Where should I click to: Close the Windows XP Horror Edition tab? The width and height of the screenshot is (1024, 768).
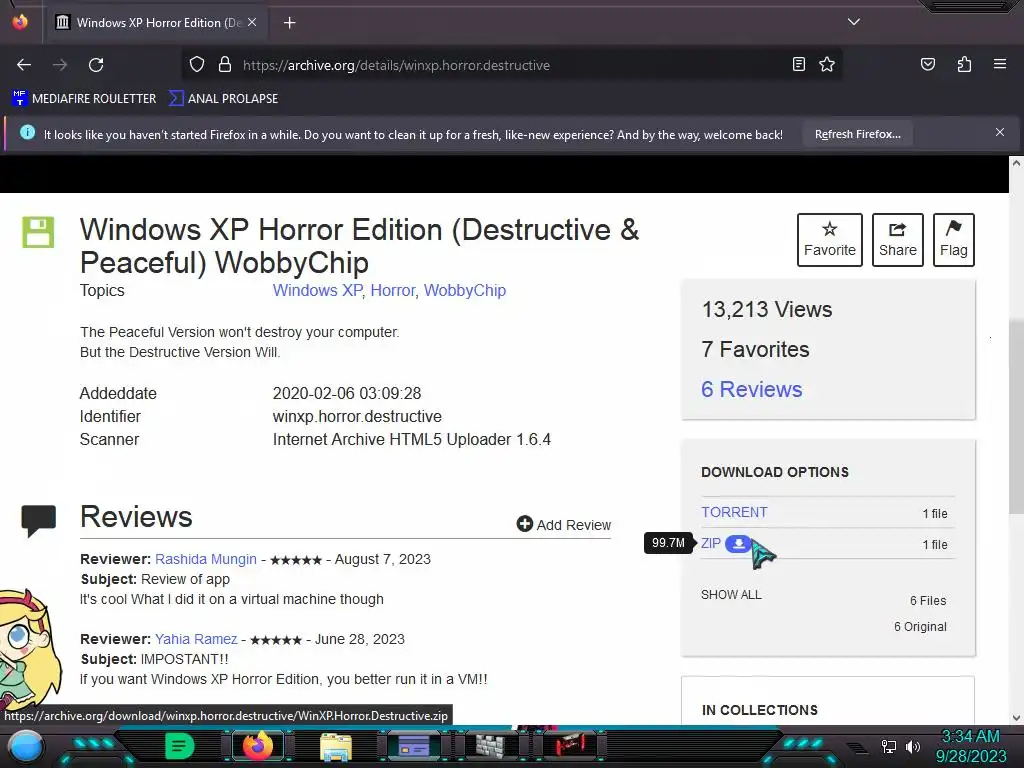coord(252,22)
